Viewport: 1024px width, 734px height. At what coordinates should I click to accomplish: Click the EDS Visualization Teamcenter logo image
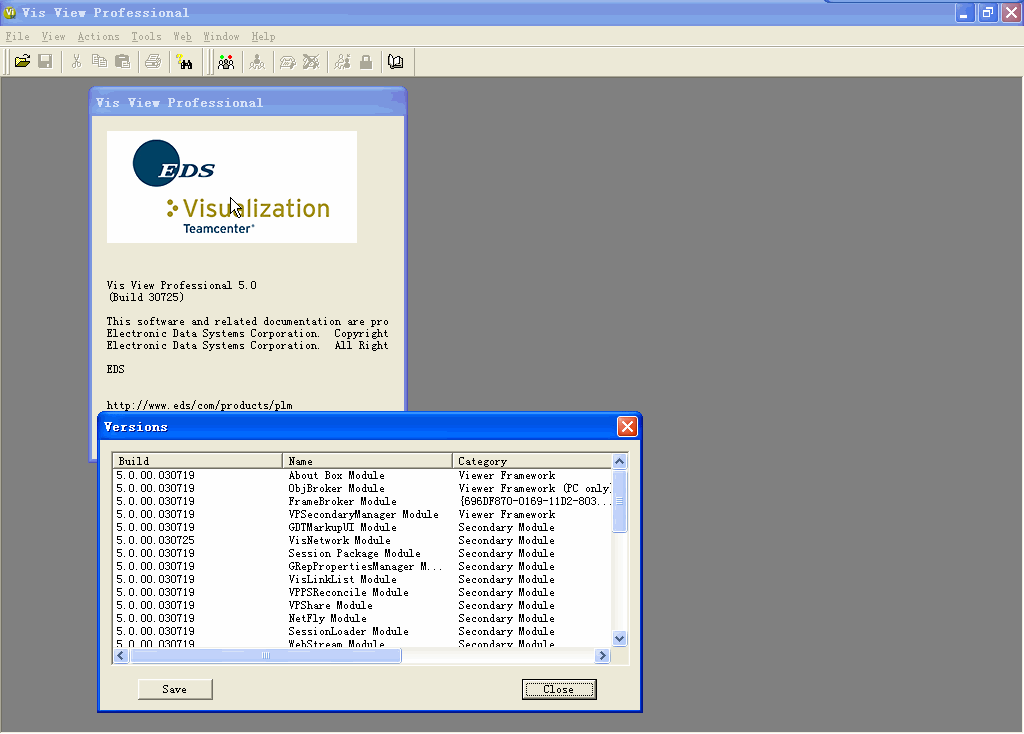click(232, 187)
